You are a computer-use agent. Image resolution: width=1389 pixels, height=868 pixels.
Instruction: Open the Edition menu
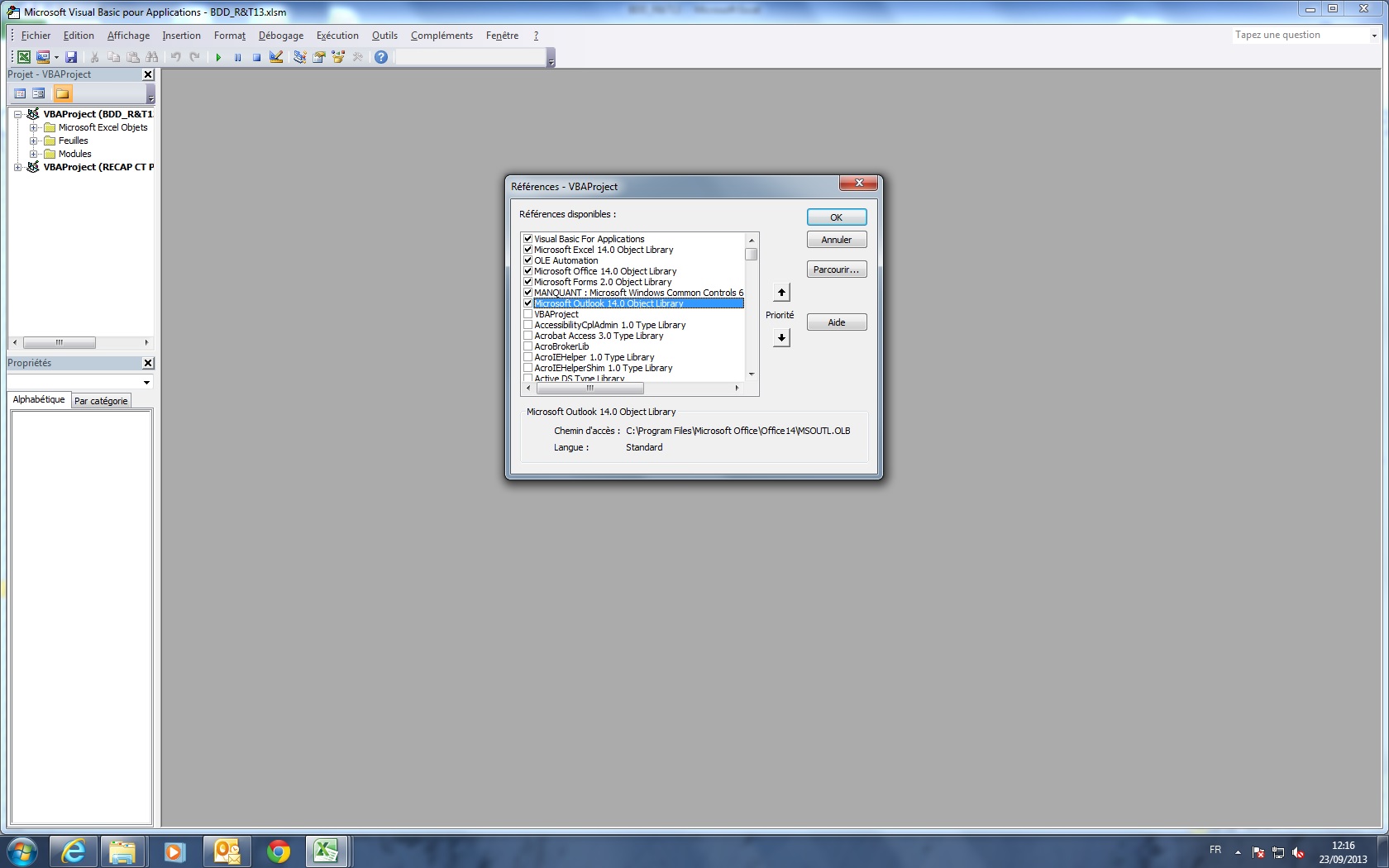point(79,36)
